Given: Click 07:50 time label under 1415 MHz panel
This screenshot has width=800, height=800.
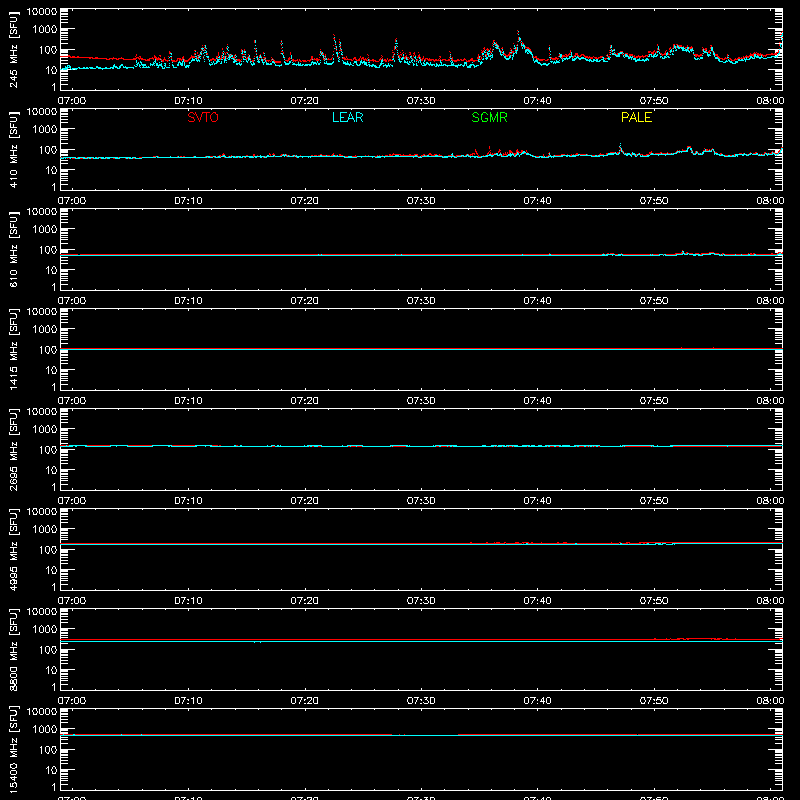Looking at the screenshot, I should [654, 401].
